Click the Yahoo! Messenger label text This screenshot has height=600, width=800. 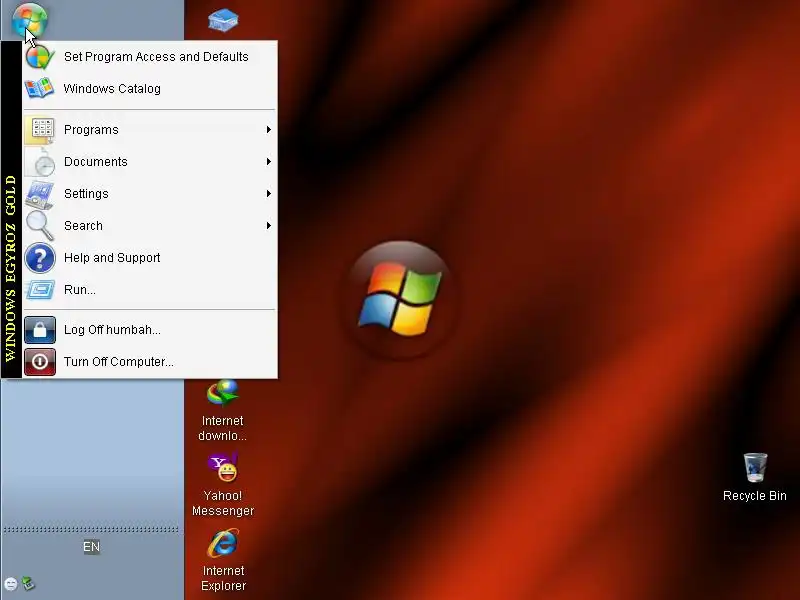[223, 503]
